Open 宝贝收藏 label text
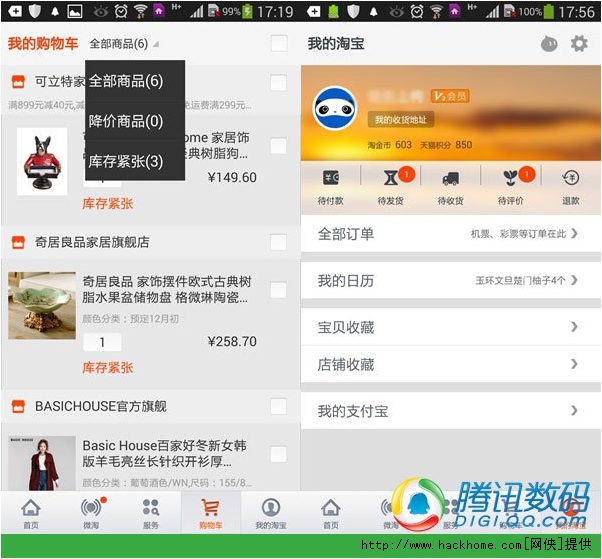This screenshot has height=559, width=602. tap(346, 327)
